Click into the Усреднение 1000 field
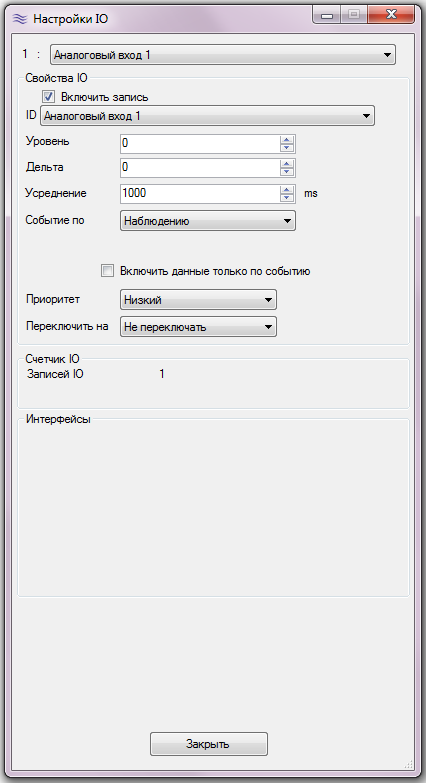This screenshot has height=783, width=426. (x=200, y=193)
